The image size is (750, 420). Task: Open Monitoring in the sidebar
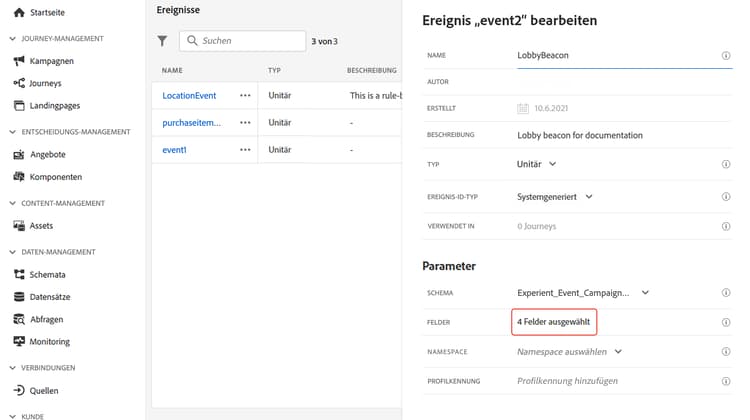coord(50,342)
